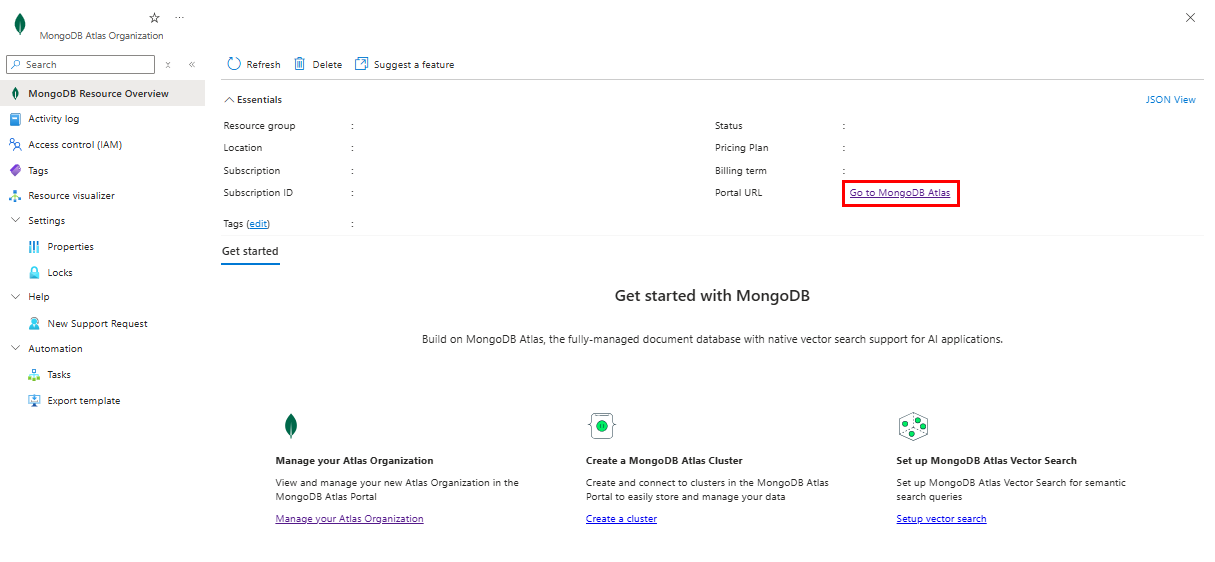Click the Locks padlock icon
The width and height of the screenshot is (1215, 562).
pyautogui.click(x=34, y=272)
